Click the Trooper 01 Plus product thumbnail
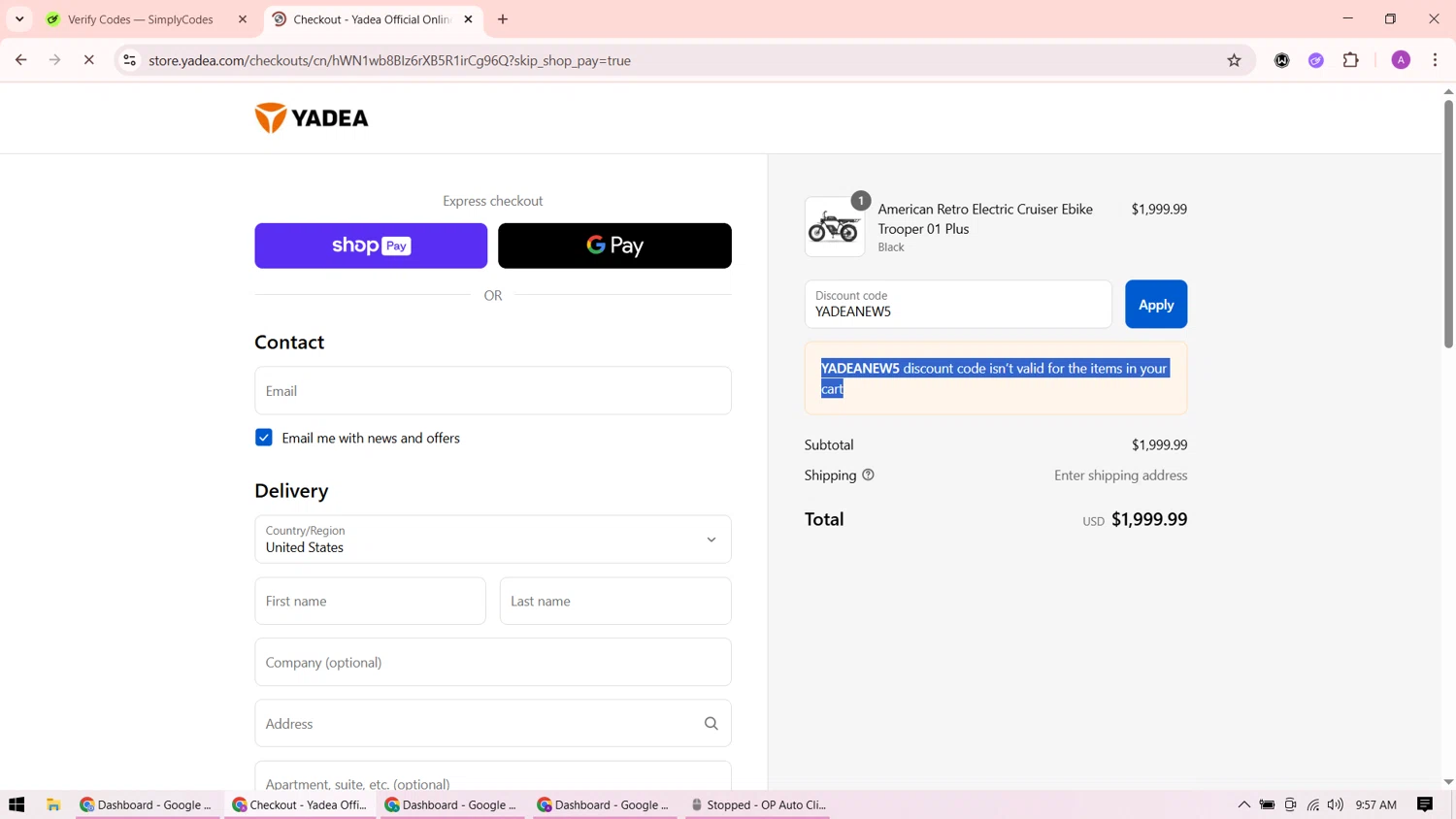 click(835, 227)
